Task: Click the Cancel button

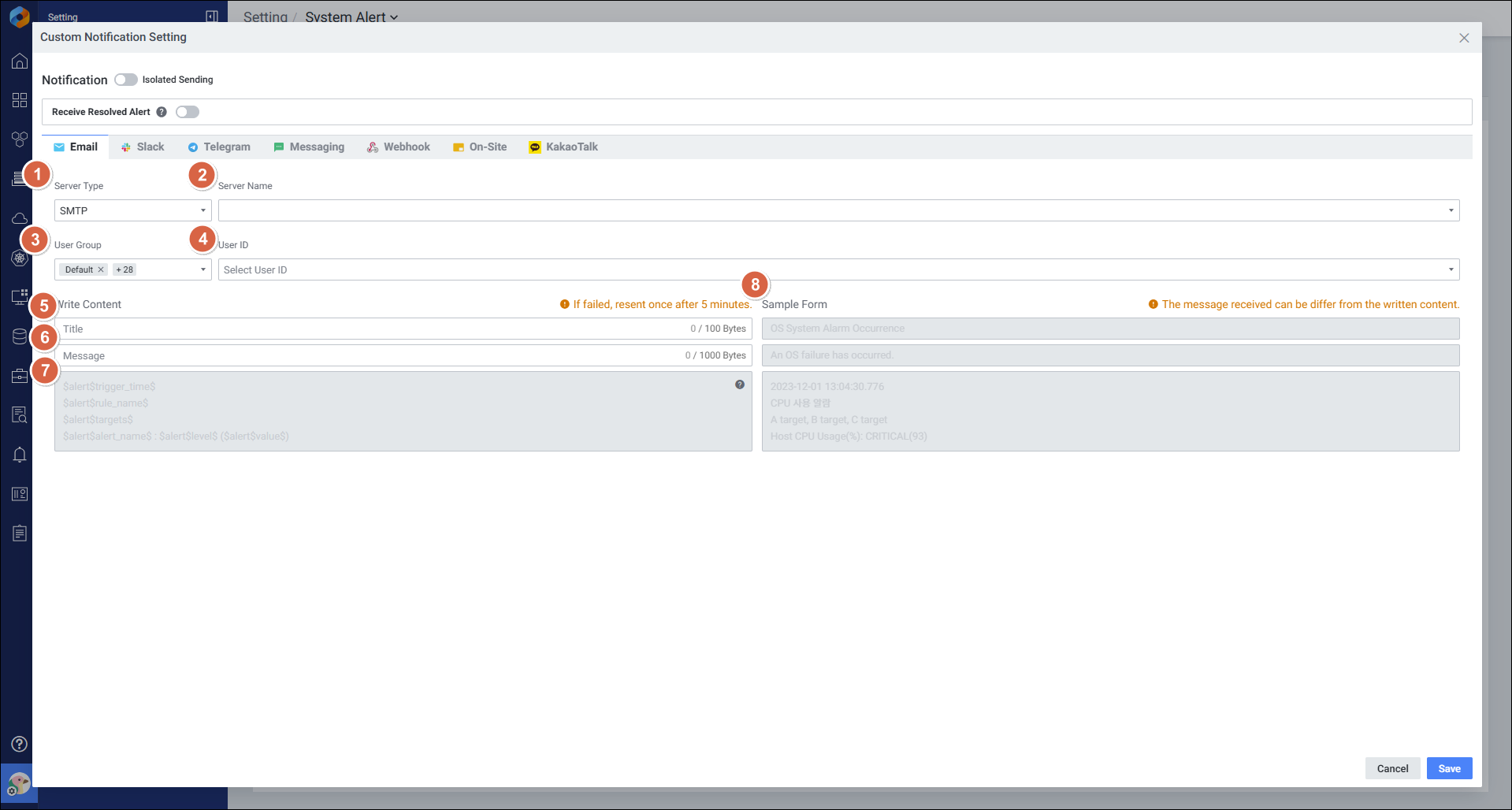Action: point(1392,768)
